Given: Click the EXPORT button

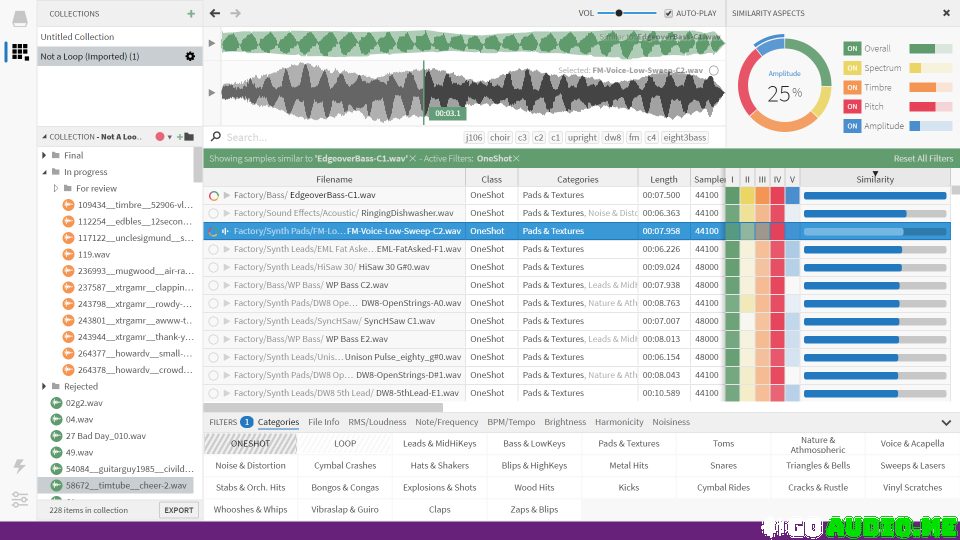Looking at the screenshot, I should 178,510.
